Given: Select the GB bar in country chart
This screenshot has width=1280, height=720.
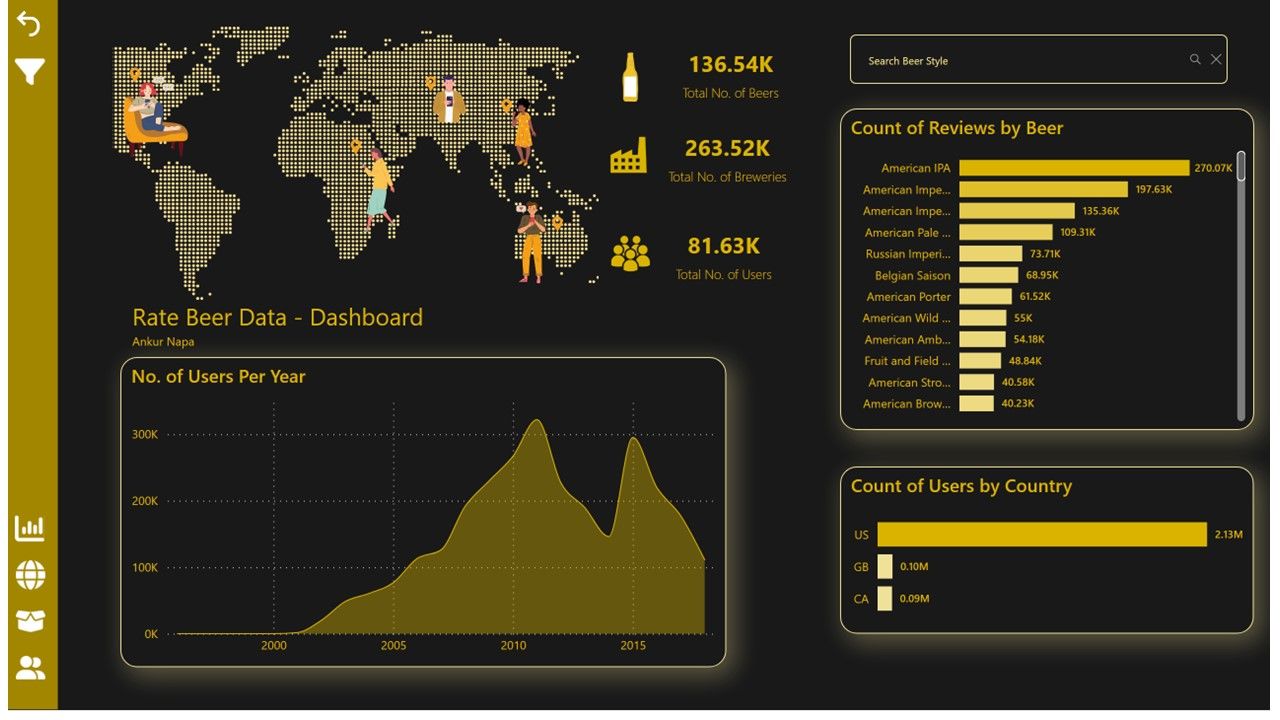Looking at the screenshot, I should (885, 567).
